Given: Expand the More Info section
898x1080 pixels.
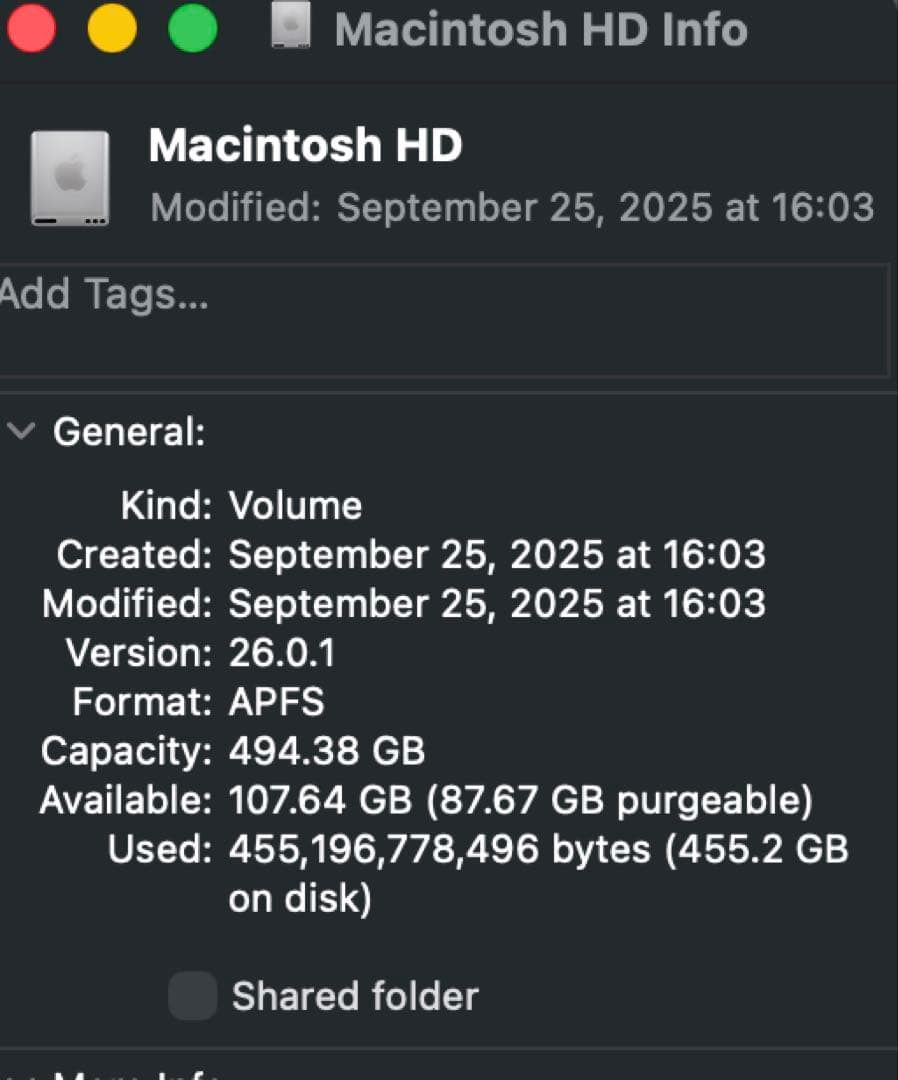Looking at the screenshot, I should (x=22, y=1073).
